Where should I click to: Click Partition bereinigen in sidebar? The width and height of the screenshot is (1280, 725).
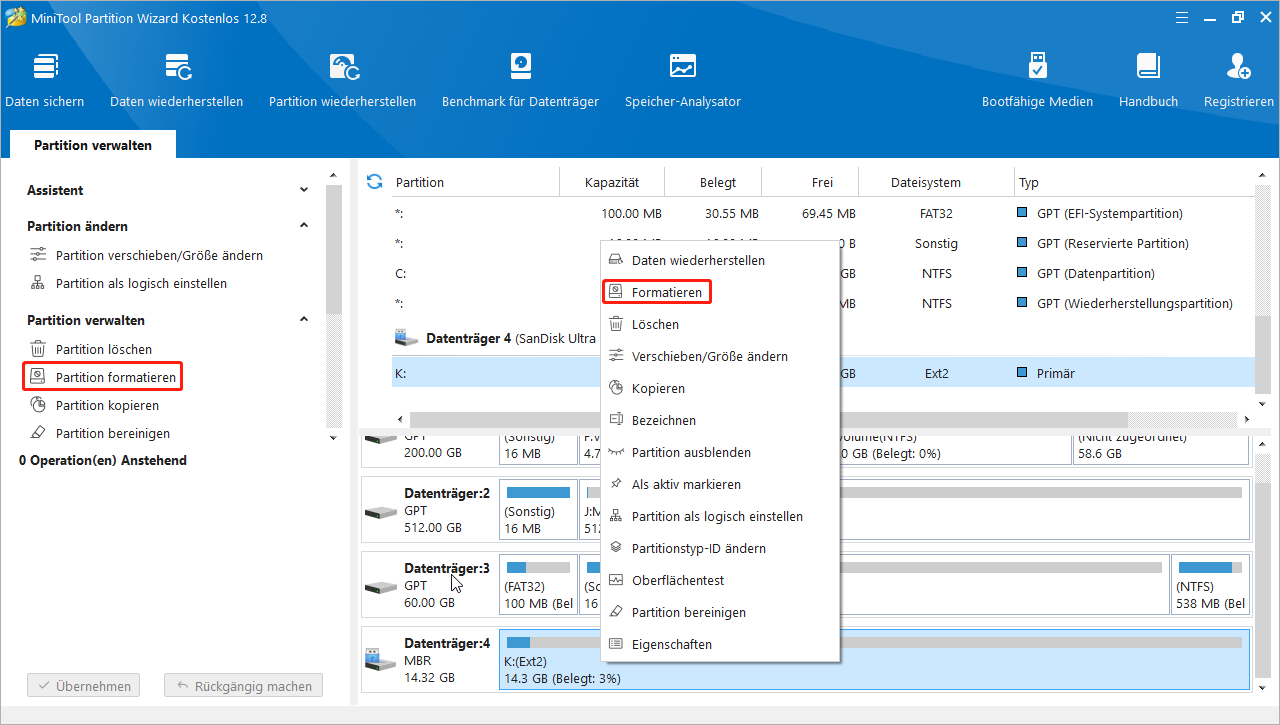[100, 433]
